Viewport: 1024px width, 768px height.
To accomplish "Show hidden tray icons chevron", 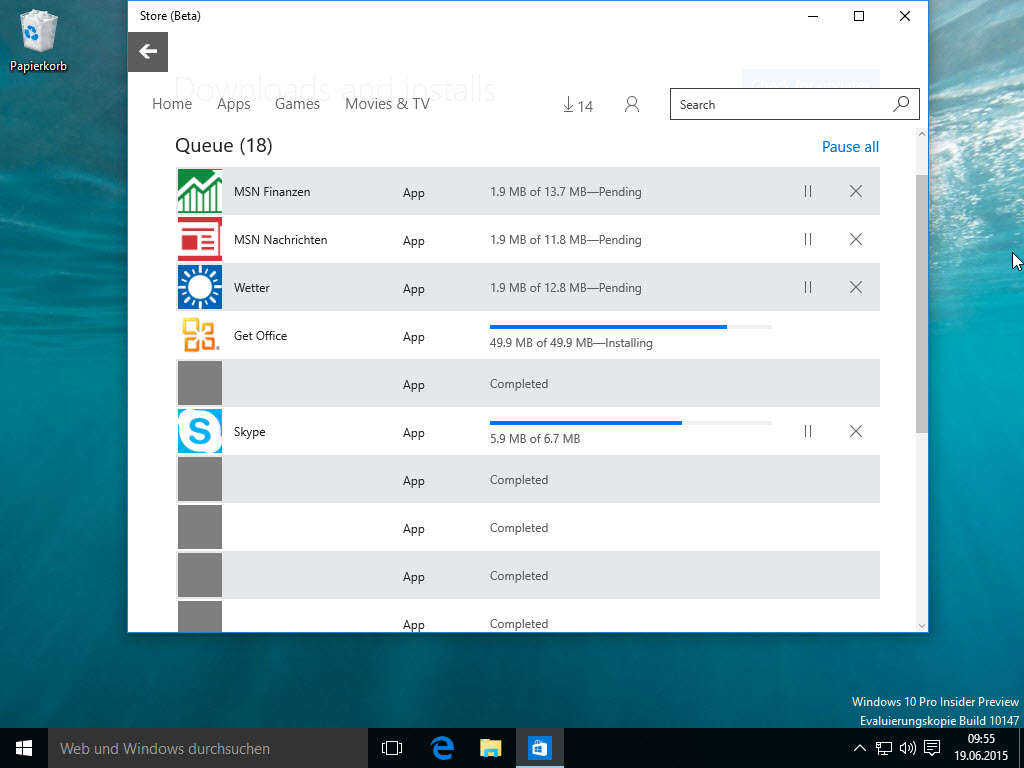I will [860, 748].
